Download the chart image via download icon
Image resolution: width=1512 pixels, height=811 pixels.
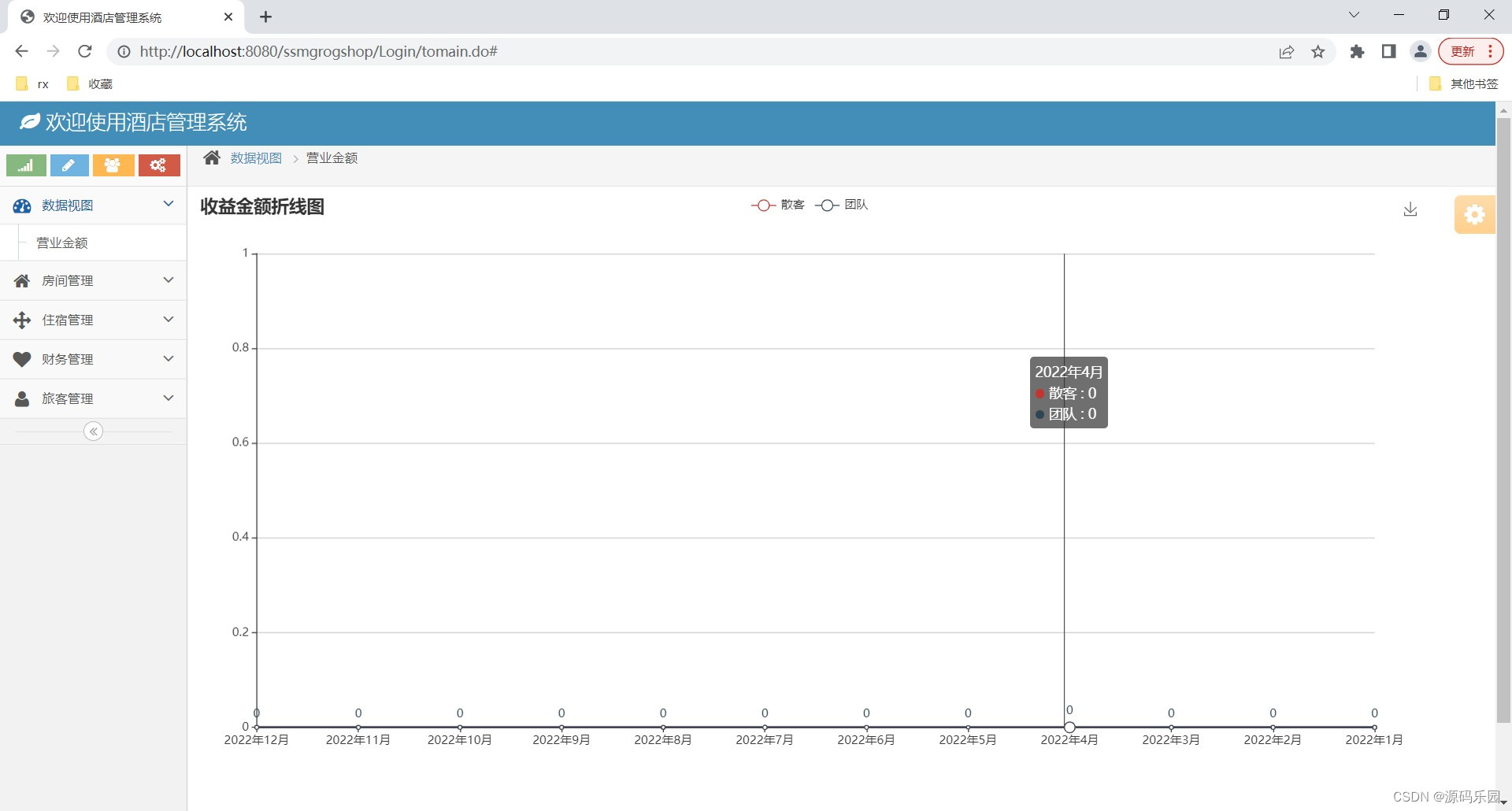(x=1410, y=209)
